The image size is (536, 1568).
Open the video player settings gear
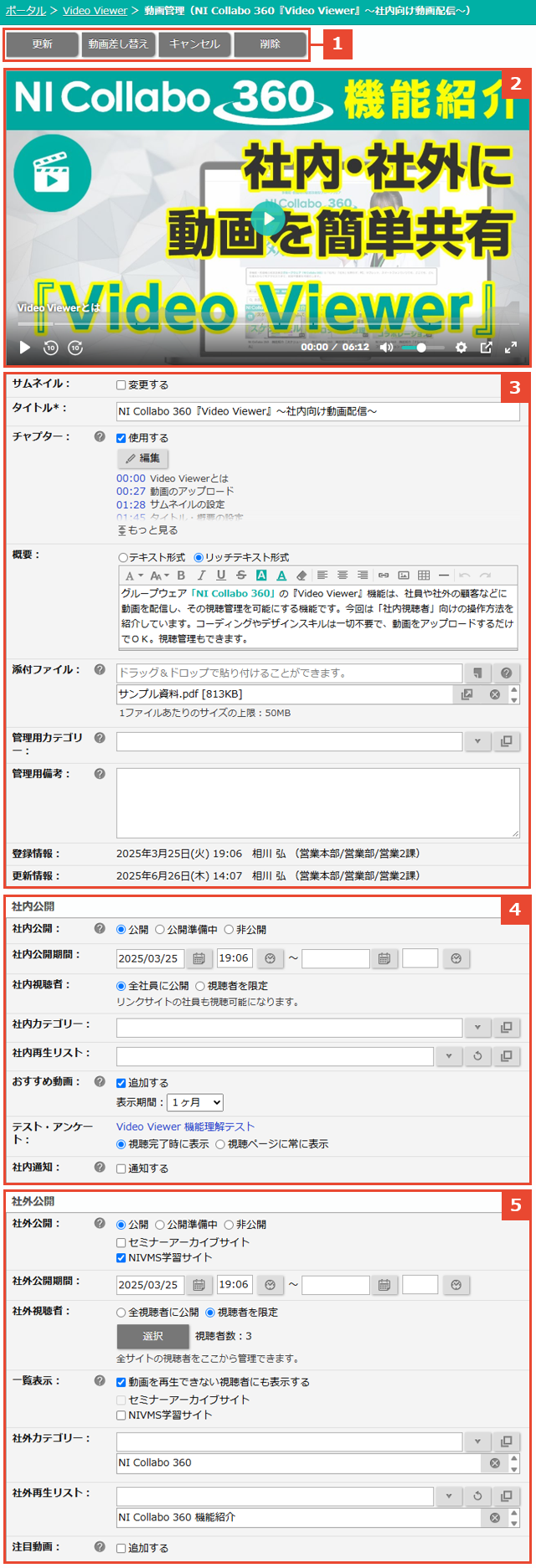[x=461, y=347]
